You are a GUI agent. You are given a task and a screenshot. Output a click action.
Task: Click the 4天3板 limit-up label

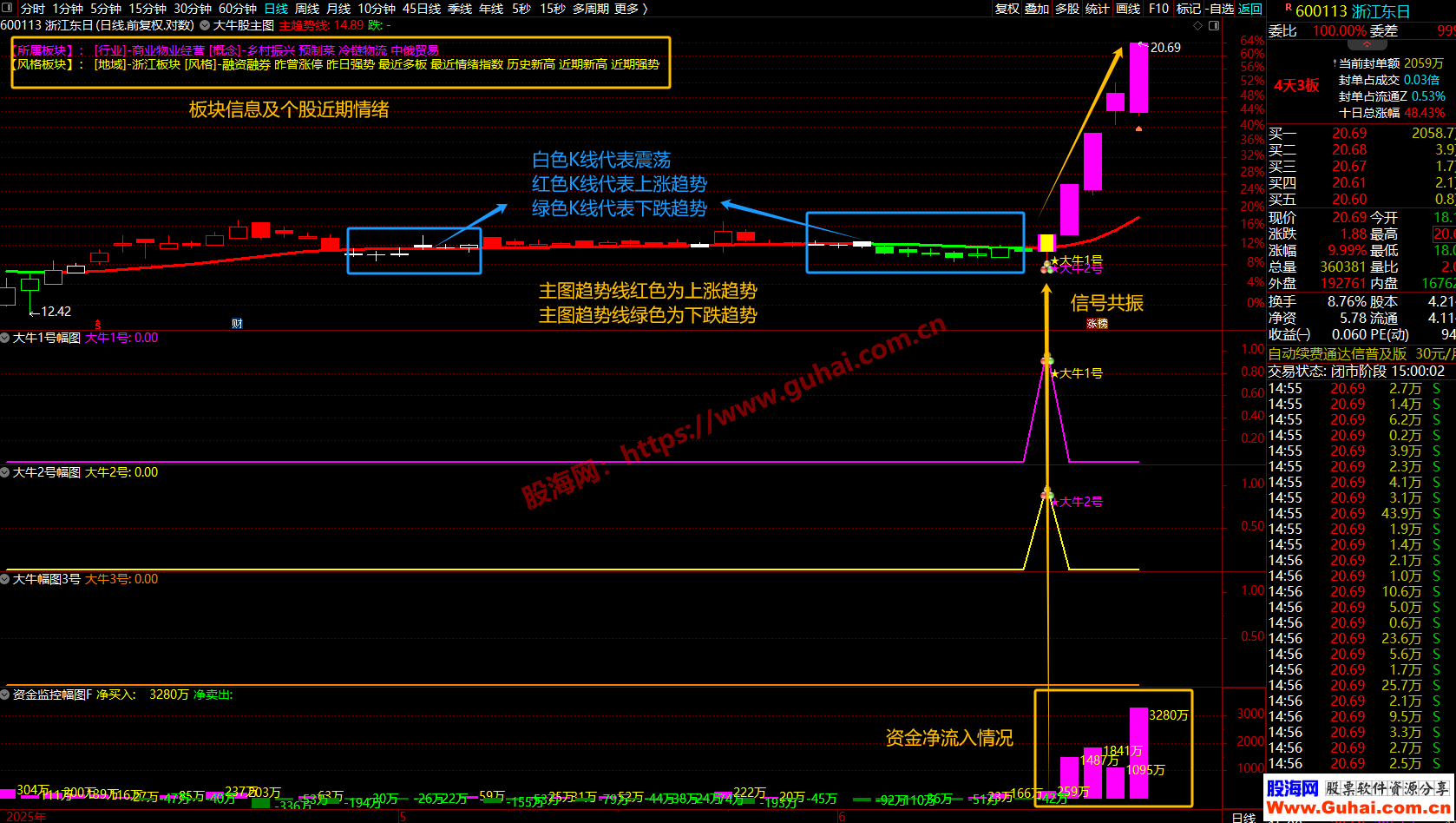1296,85
